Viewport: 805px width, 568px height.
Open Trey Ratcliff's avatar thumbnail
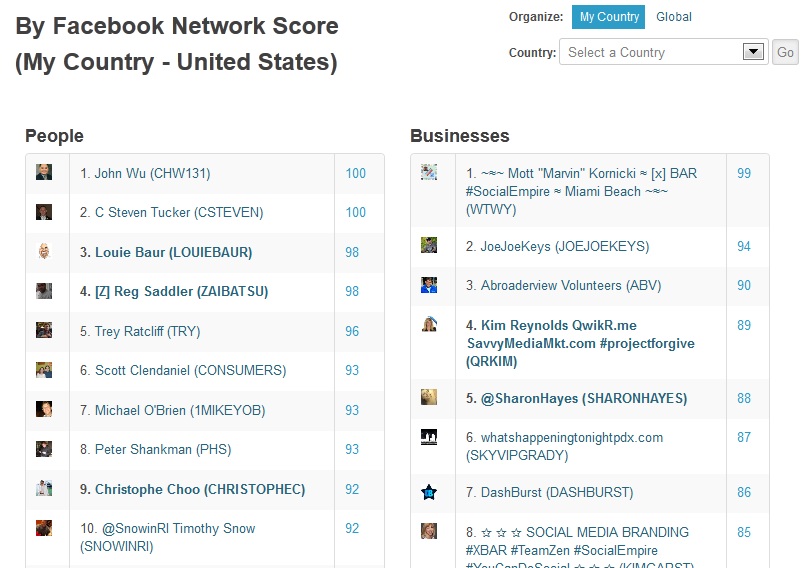pyautogui.click(x=44, y=330)
